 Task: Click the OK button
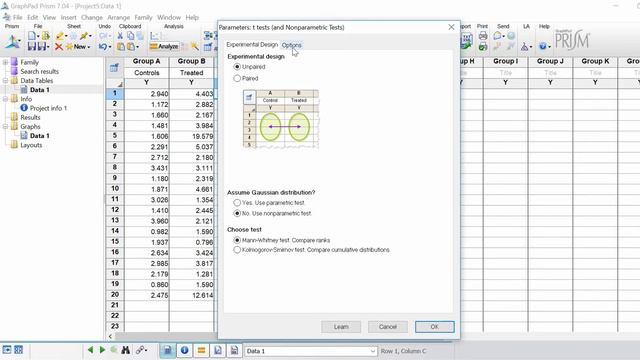tap(434, 327)
